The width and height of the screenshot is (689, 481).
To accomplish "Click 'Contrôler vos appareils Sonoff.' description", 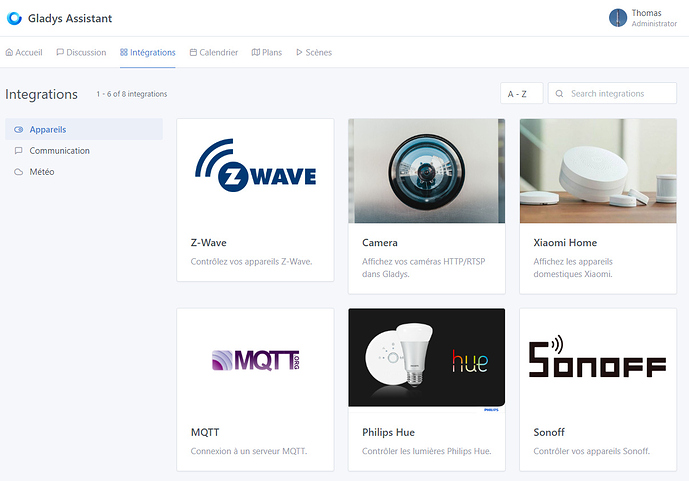I will [591, 451].
